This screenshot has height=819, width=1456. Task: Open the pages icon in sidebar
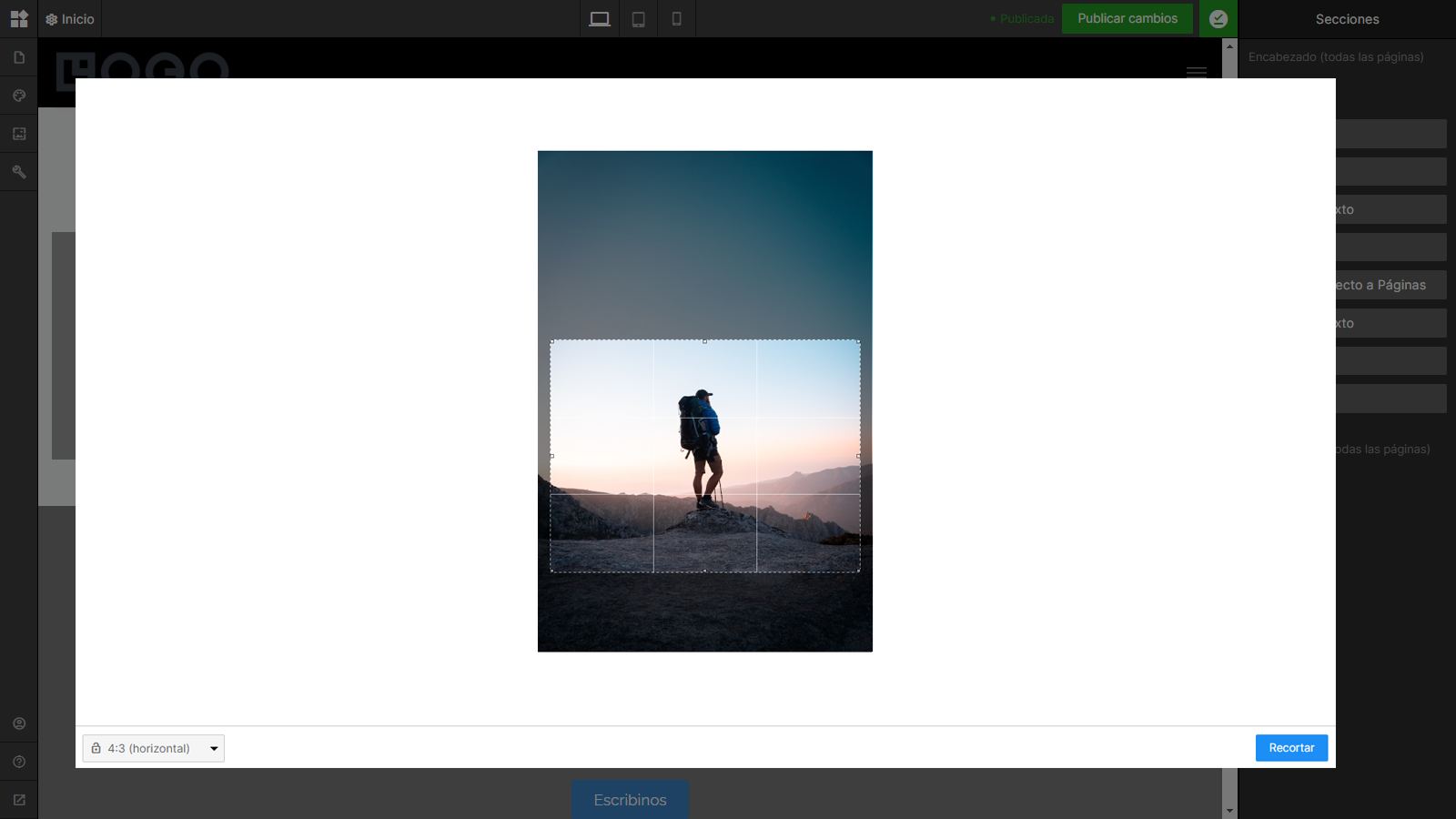19,57
